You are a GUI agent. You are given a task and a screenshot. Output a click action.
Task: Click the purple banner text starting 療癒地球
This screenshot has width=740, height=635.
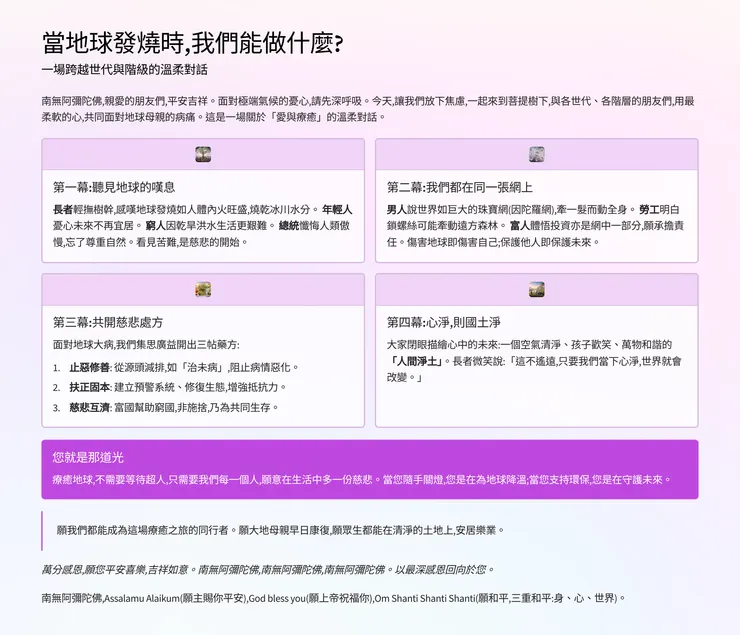coord(362,480)
